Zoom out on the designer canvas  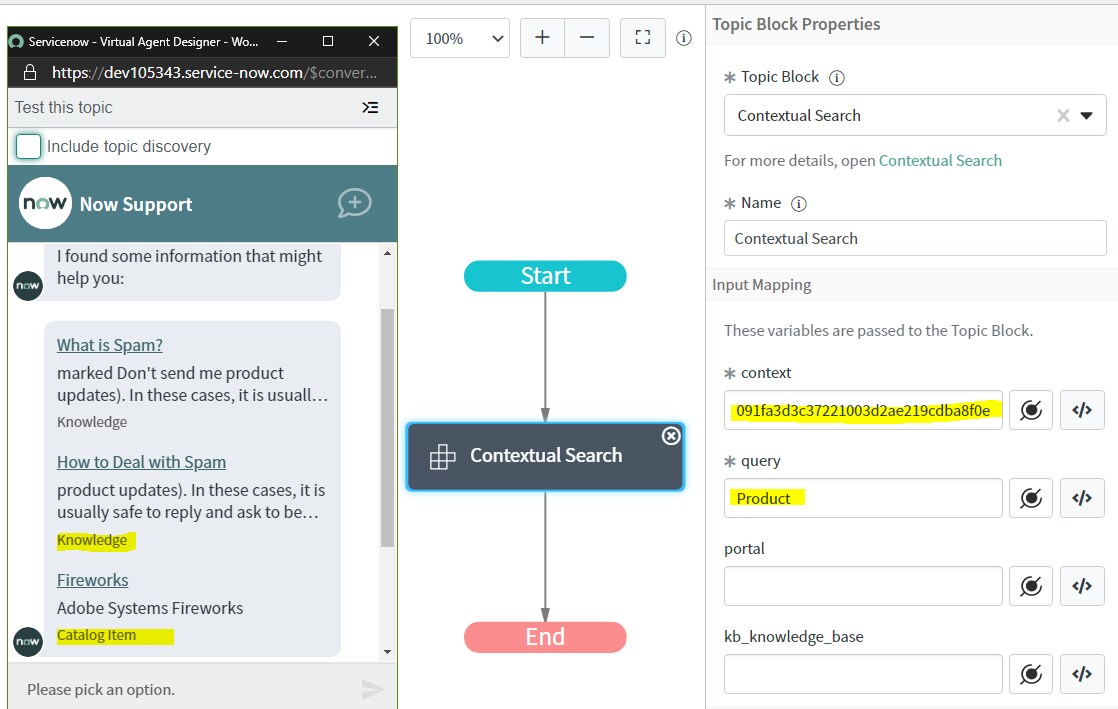click(587, 38)
